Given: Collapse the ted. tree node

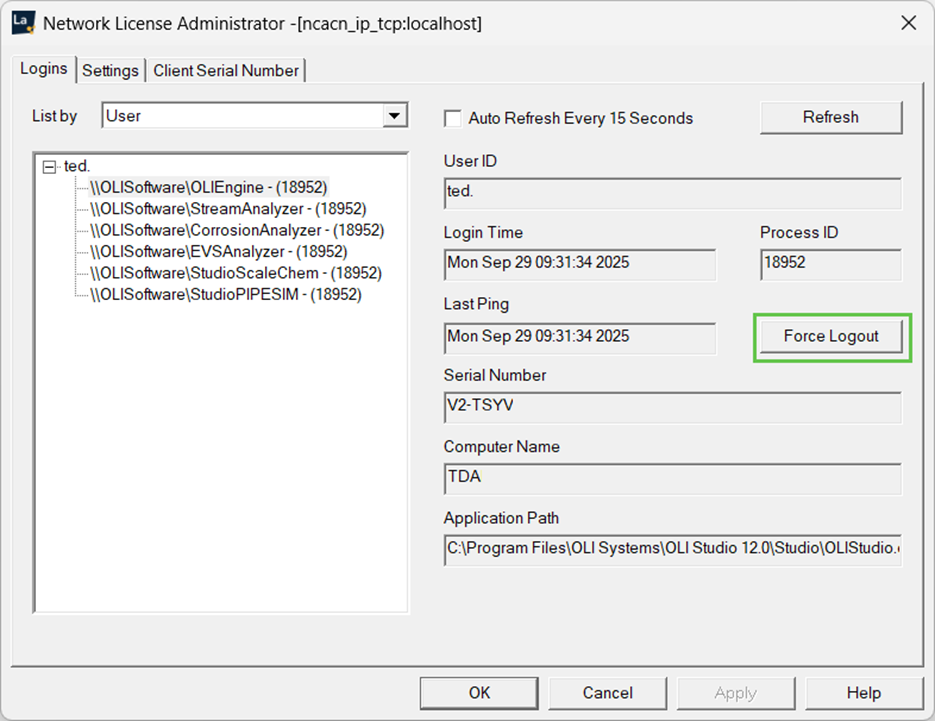Looking at the screenshot, I should (x=49, y=166).
